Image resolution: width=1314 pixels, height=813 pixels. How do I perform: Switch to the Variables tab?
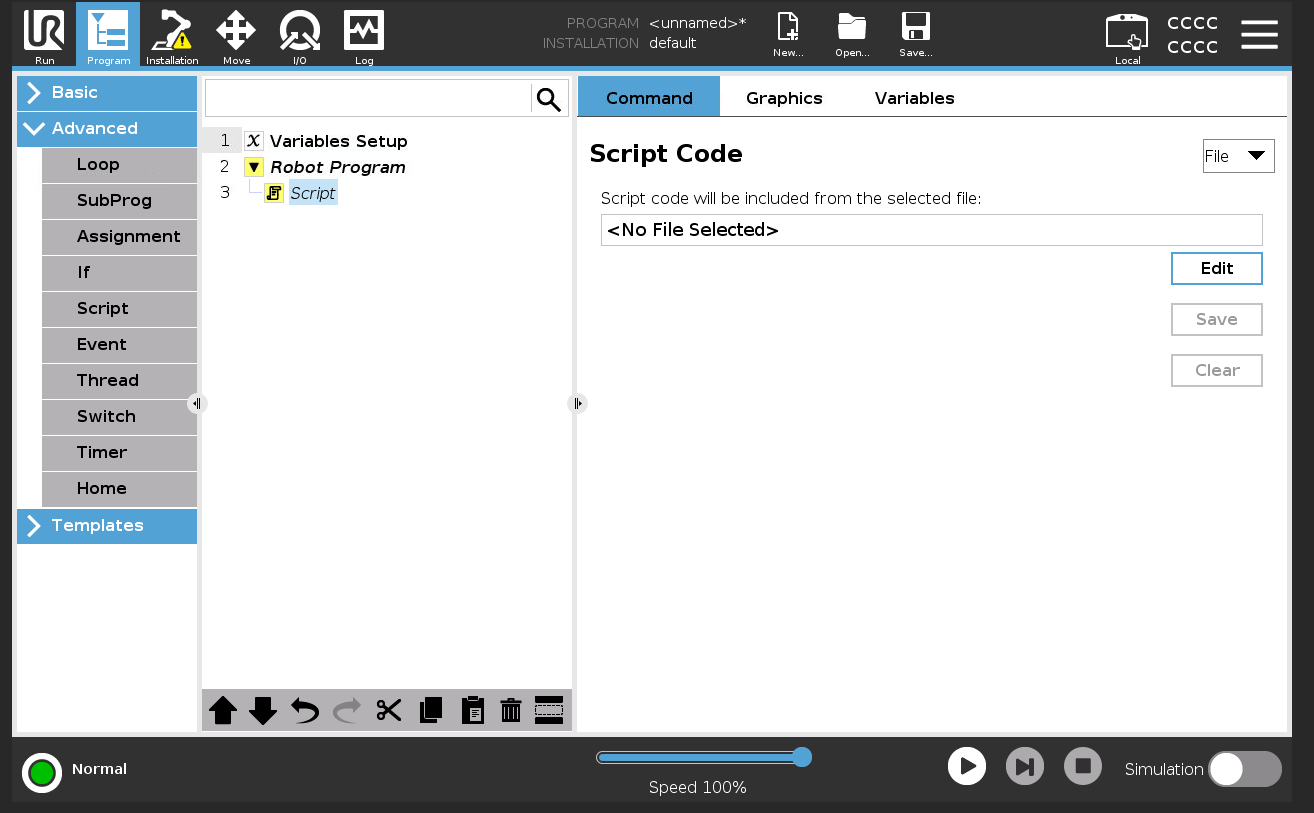pyautogui.click(x=914, y=97)
